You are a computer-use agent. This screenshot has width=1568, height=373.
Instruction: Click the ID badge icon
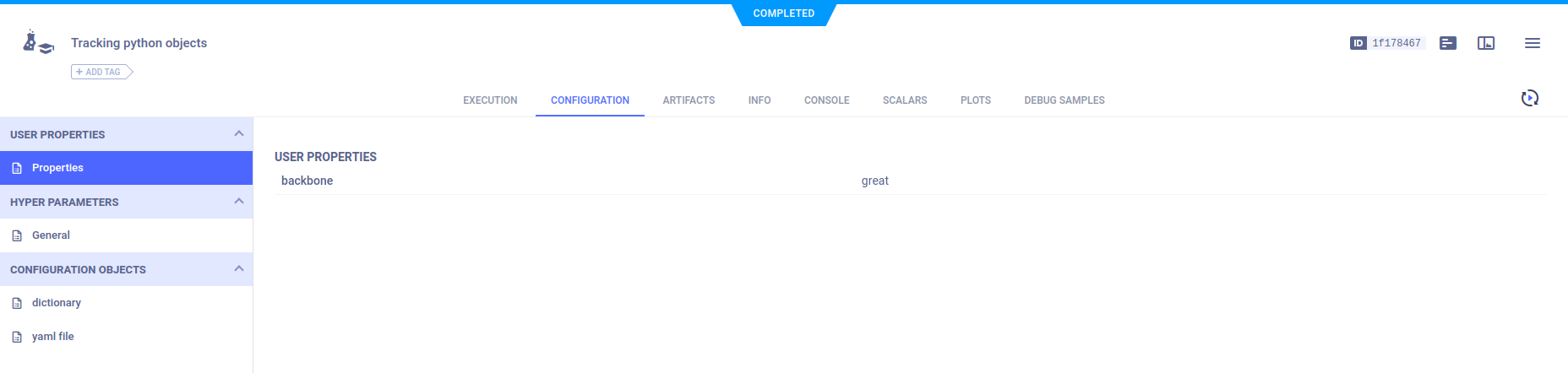pos(1358,43)
